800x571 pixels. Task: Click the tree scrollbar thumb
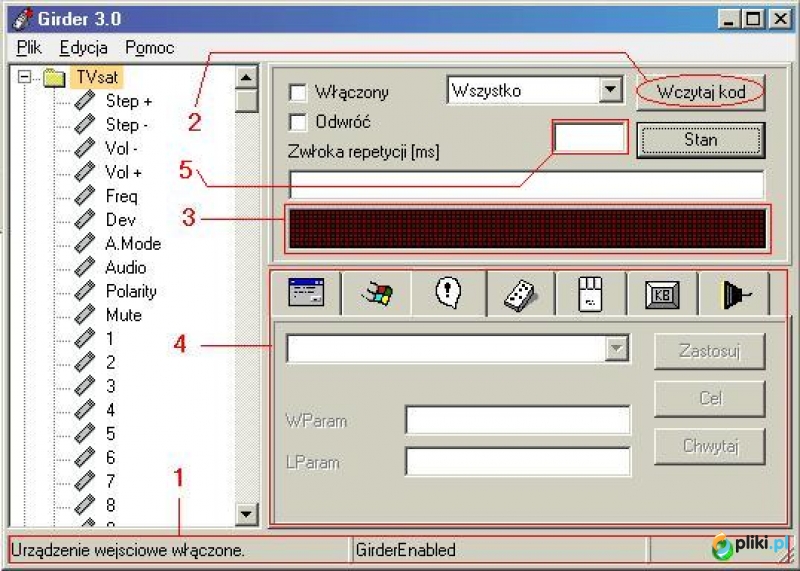[x=246, y=101]
